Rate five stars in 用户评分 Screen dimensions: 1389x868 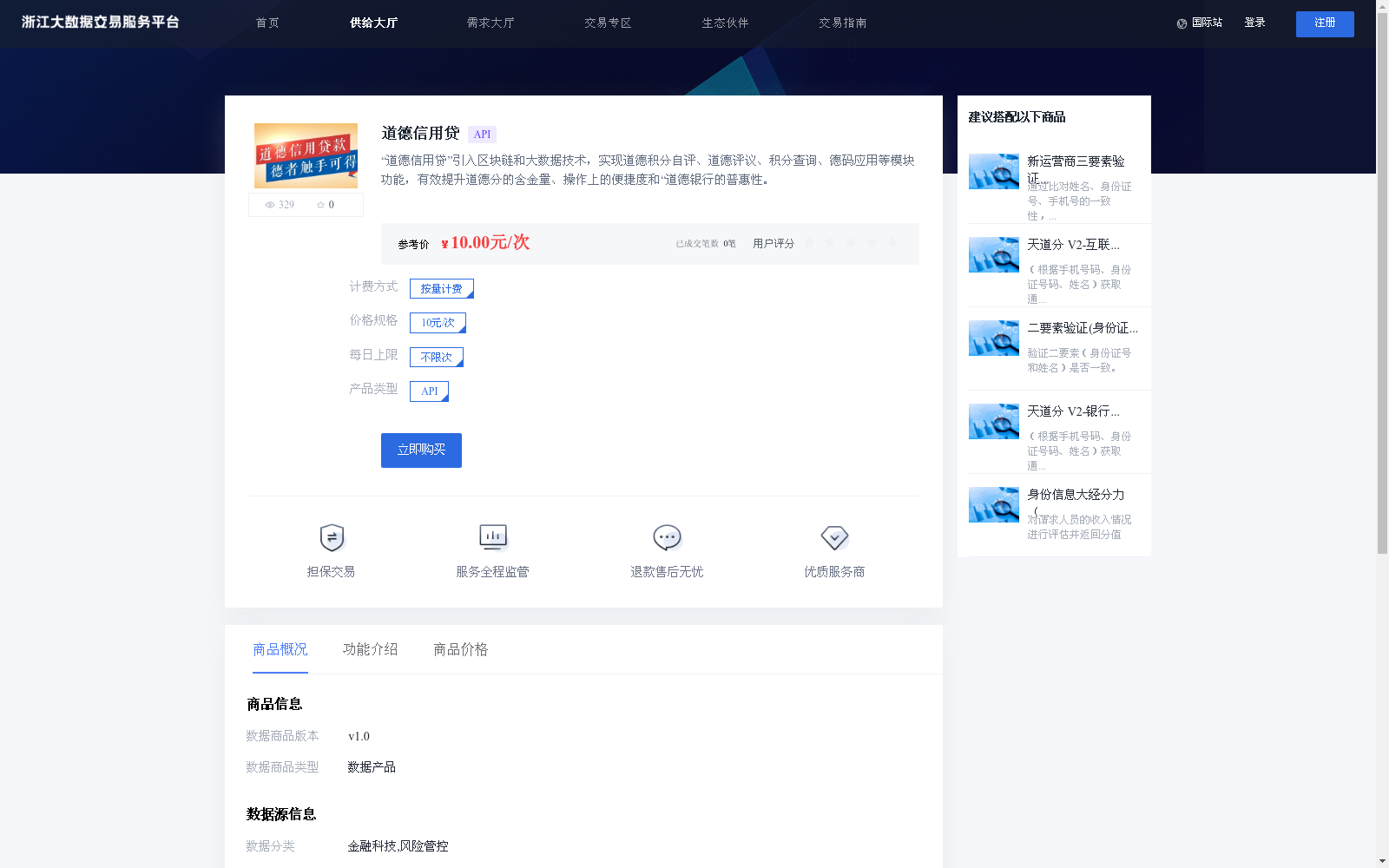[892, 243]
